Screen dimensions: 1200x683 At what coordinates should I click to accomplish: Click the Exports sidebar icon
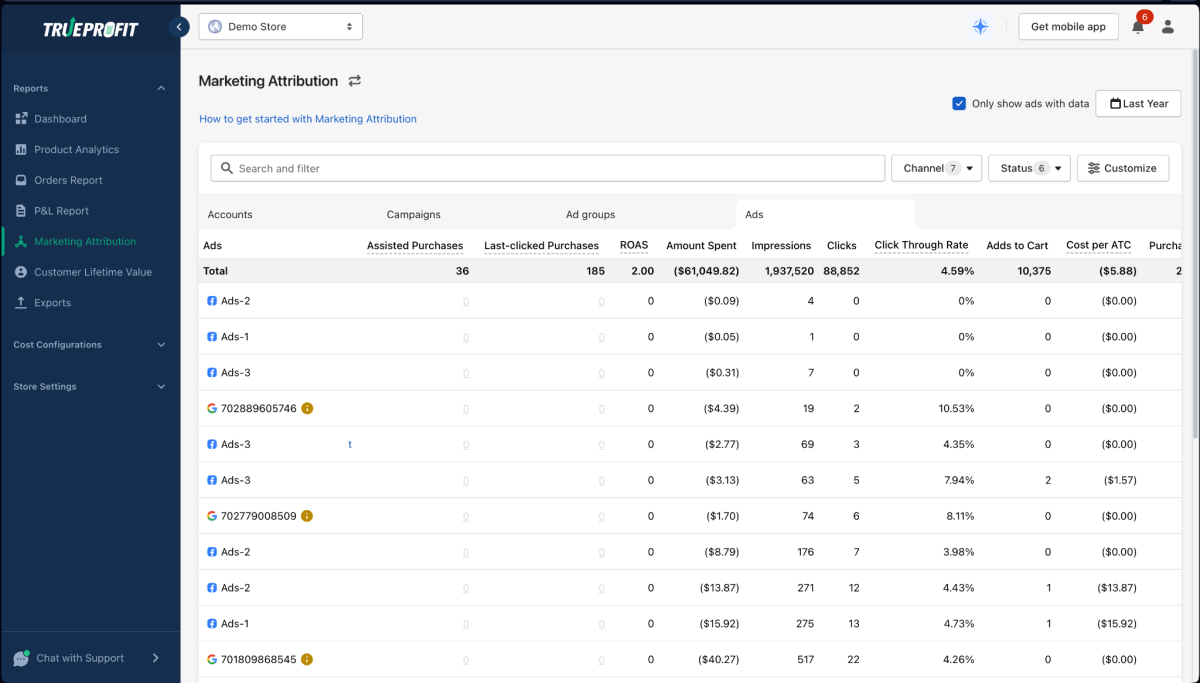pos(22,303)
